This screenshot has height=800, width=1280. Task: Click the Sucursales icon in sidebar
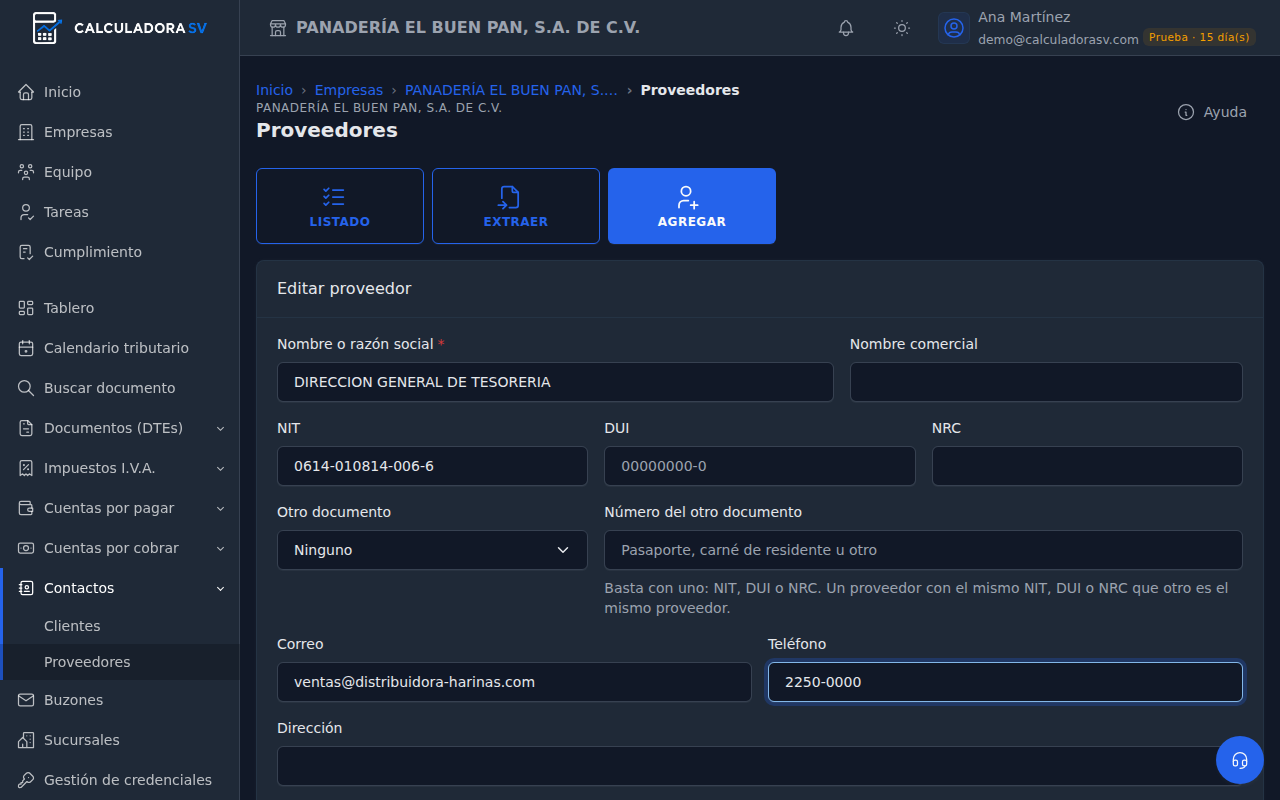(26, 740)
